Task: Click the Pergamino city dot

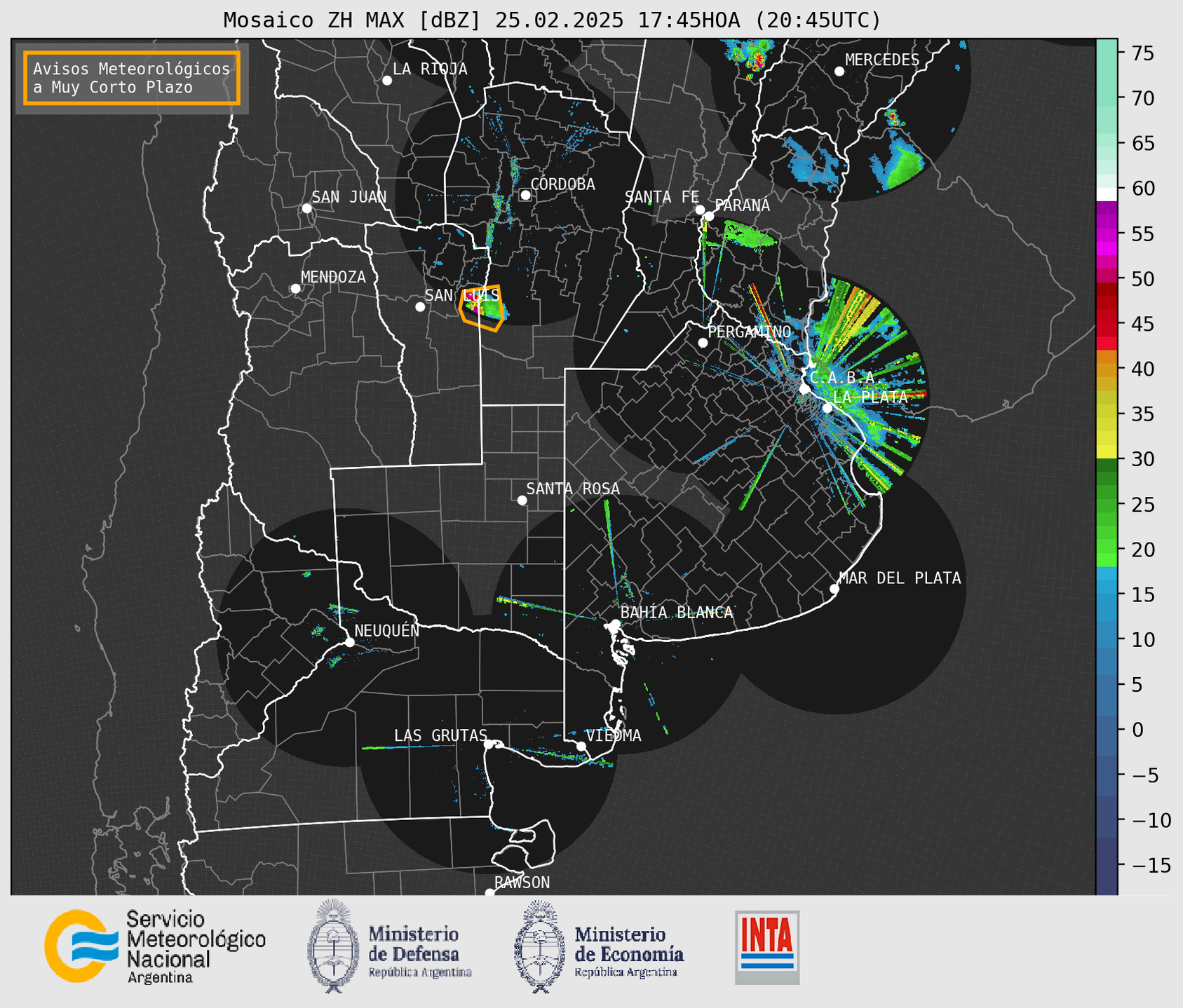Action: point(703,343)
